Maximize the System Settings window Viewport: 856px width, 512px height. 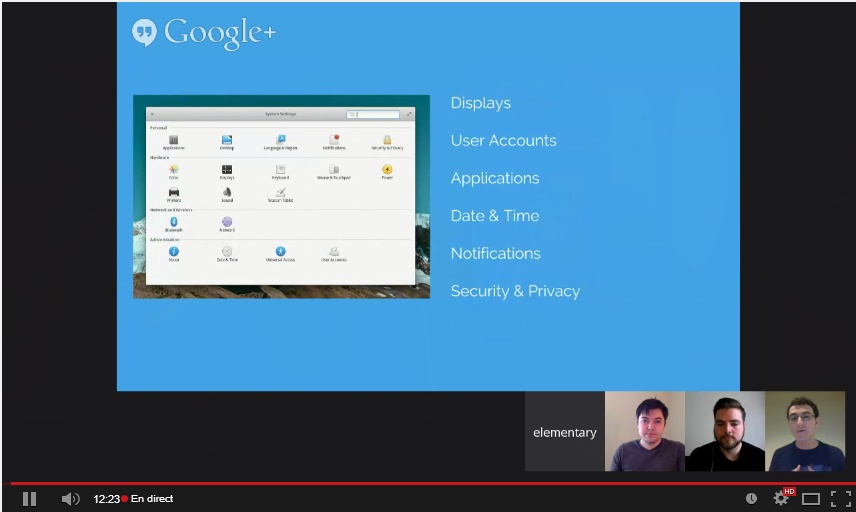click(x=409, y=114)
